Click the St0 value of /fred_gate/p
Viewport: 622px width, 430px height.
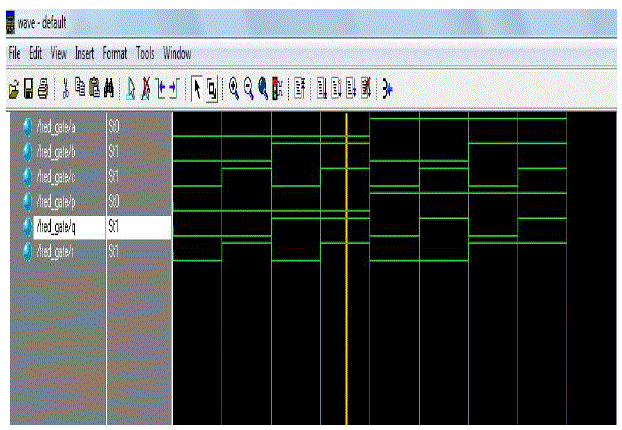(x=115, y=201)
